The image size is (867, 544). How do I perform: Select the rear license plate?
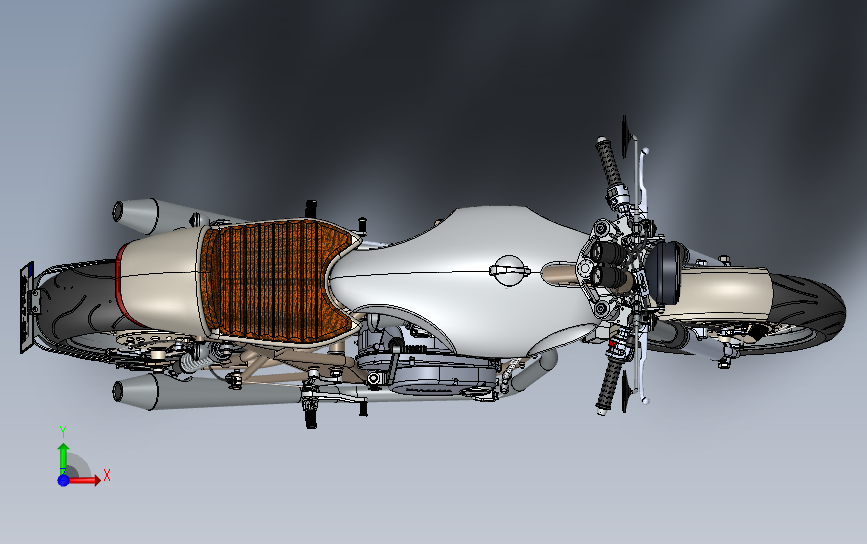[x=27, y=307]
